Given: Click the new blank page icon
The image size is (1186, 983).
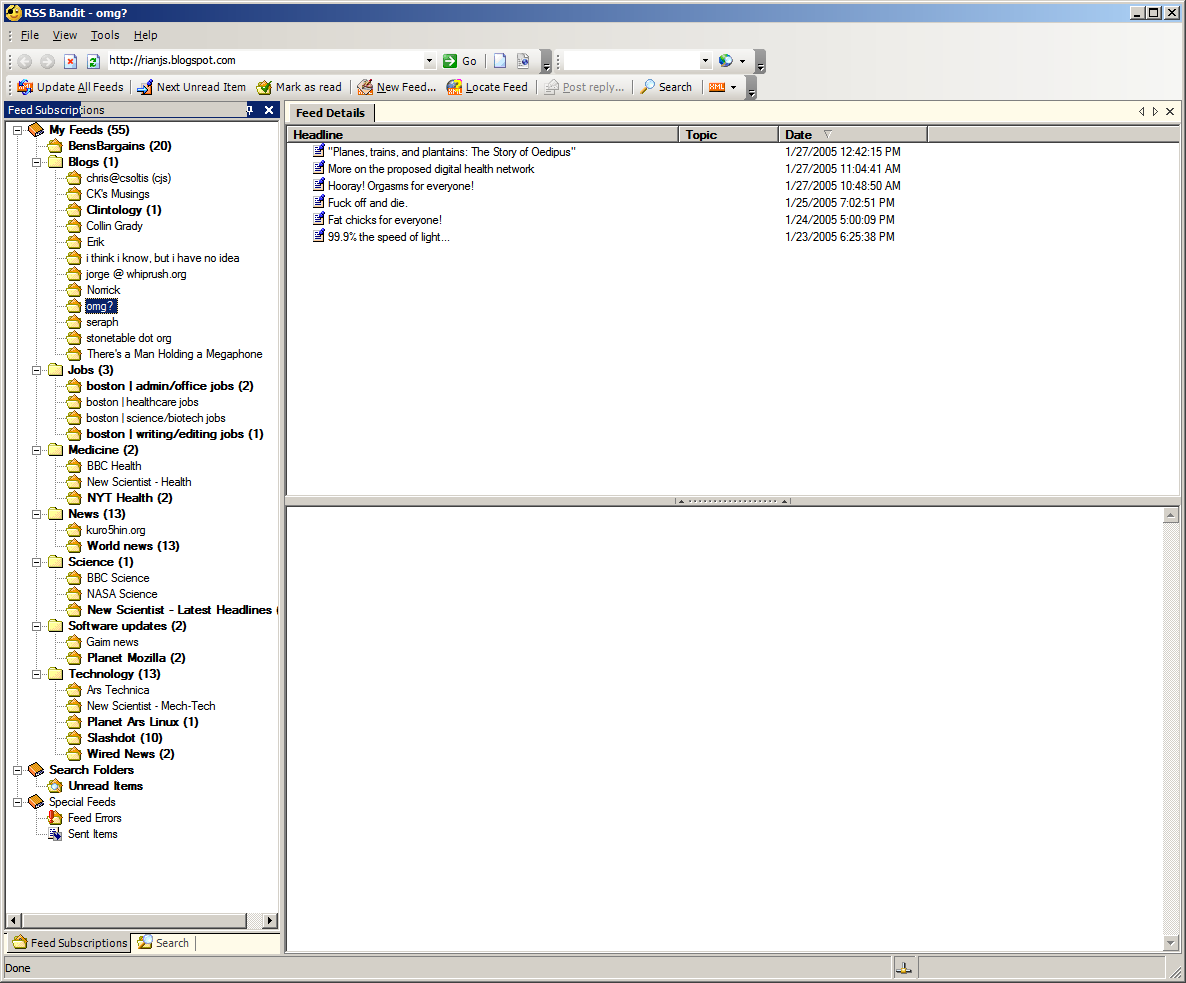Looking at the screenshot, I should point(500,61).
